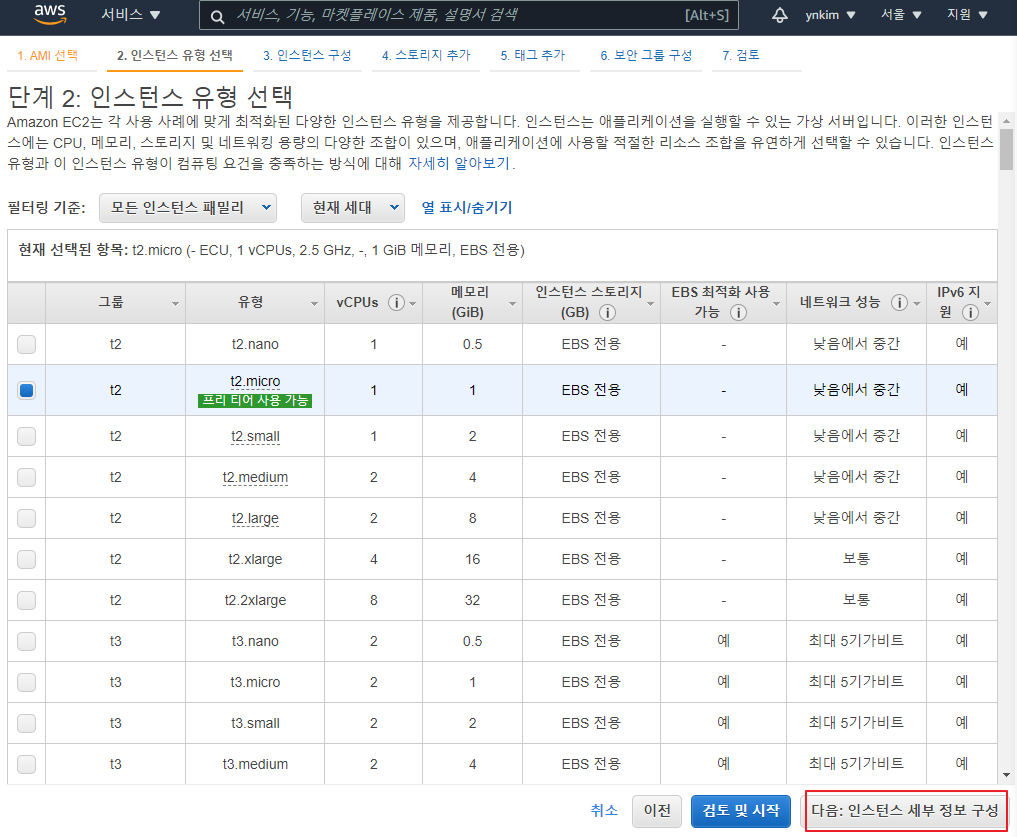This screenshot has height=837, width=1017.
Task: Uncheck the t2.micro checkbox
Action: (27, 390)
